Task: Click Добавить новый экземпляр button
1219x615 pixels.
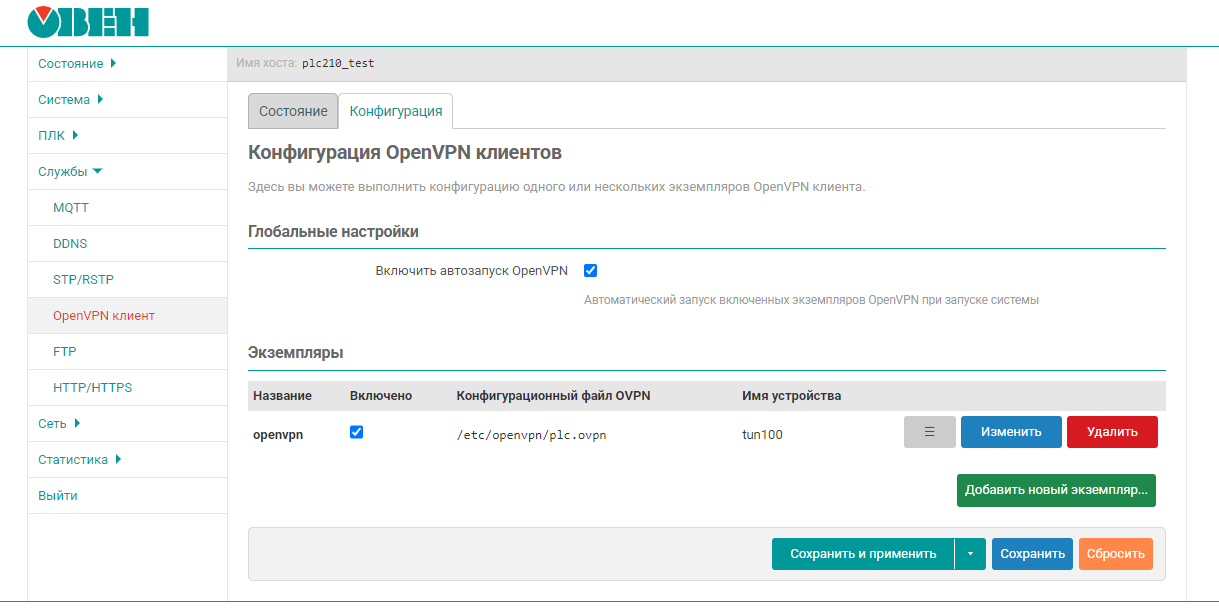Action: (1055, 491)
